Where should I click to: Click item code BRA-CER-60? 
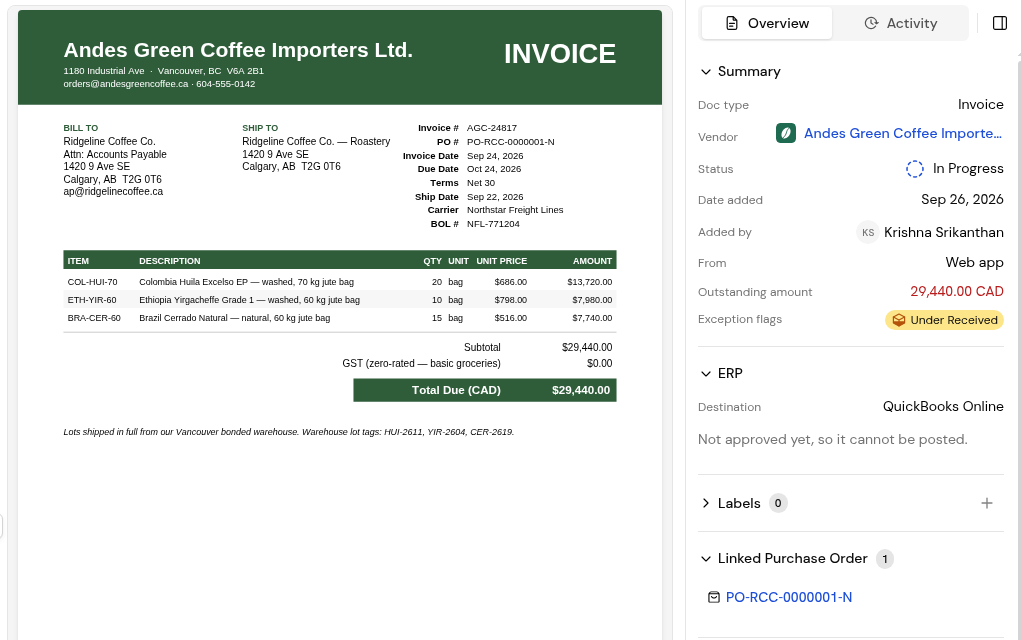click(x=94, y=318)
